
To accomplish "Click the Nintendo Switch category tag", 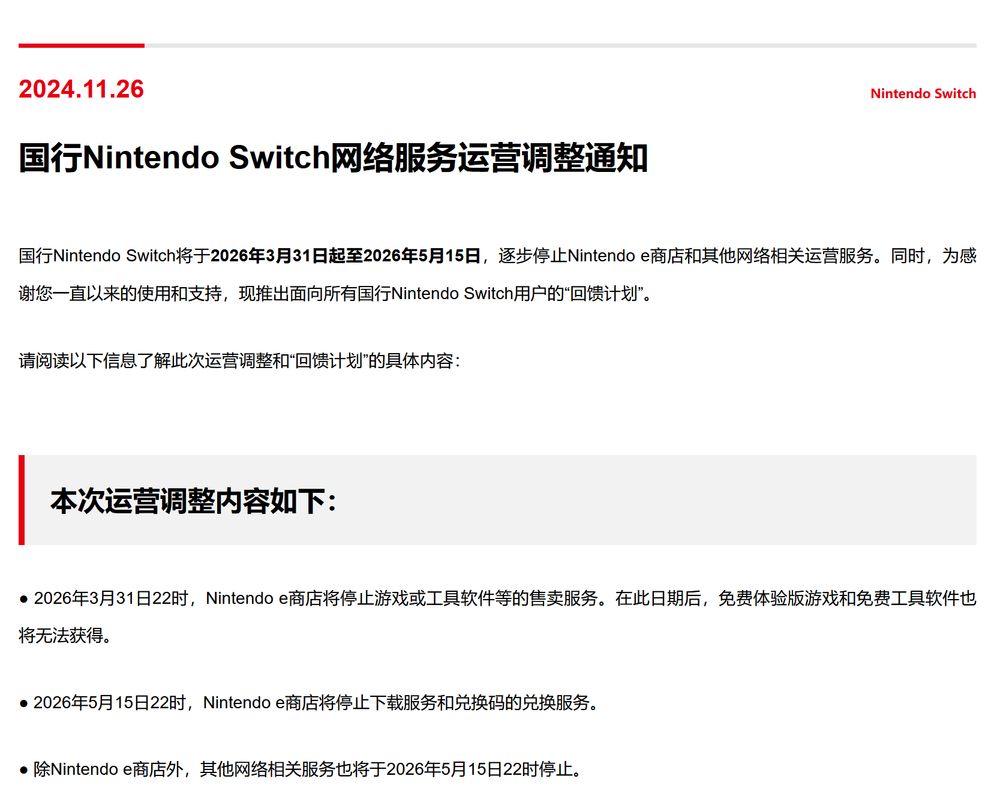I will tap(923, 94).
